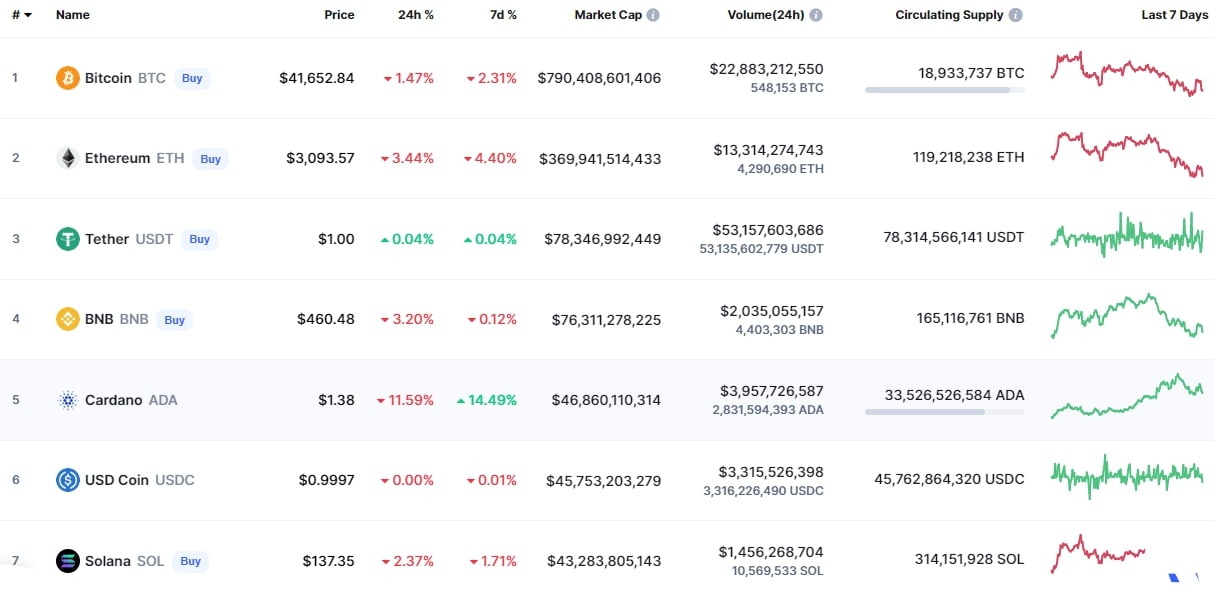Open Bitcoin 7-day sparkline chart
Viewport: 1215px width, 590px height.
[1127, 74]
